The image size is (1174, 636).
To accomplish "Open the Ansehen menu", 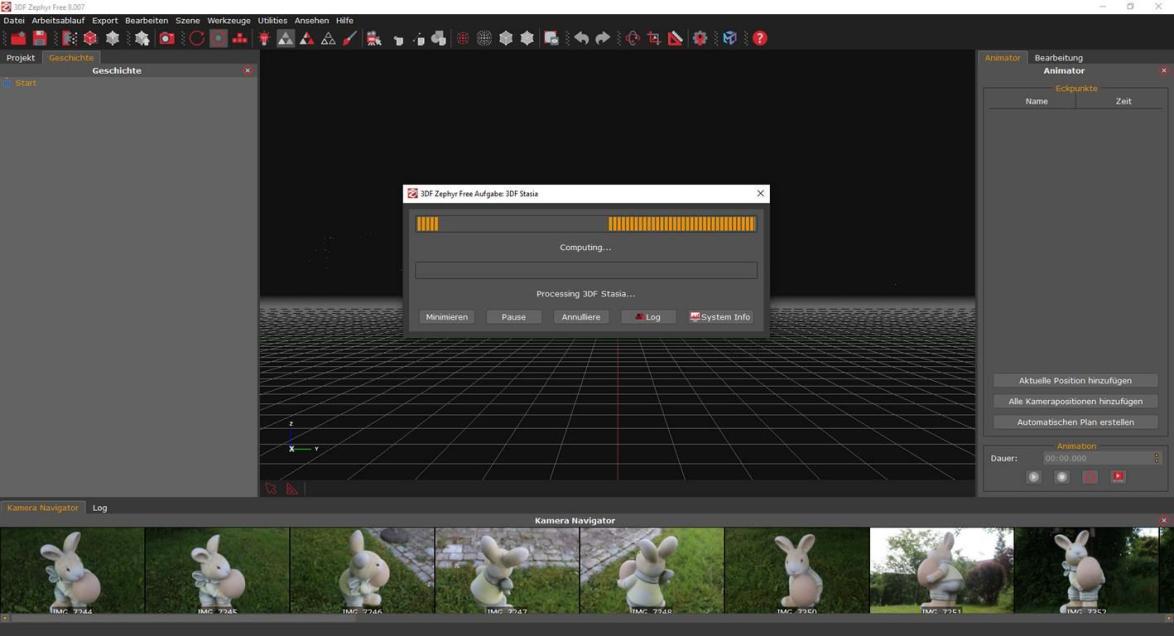I will tap(311, 20).
